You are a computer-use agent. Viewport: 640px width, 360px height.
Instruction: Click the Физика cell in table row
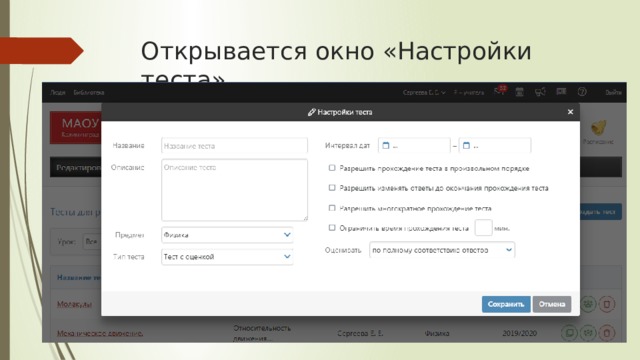click(437, 333)
